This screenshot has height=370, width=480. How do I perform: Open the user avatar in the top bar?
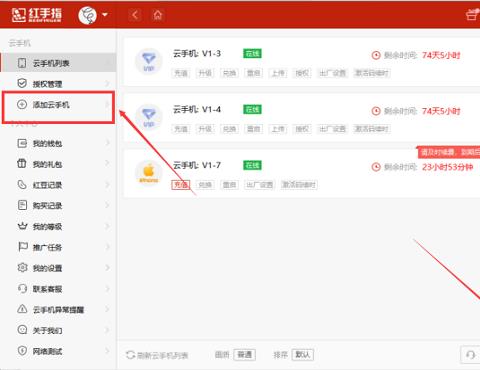click(x=87, y=15)
